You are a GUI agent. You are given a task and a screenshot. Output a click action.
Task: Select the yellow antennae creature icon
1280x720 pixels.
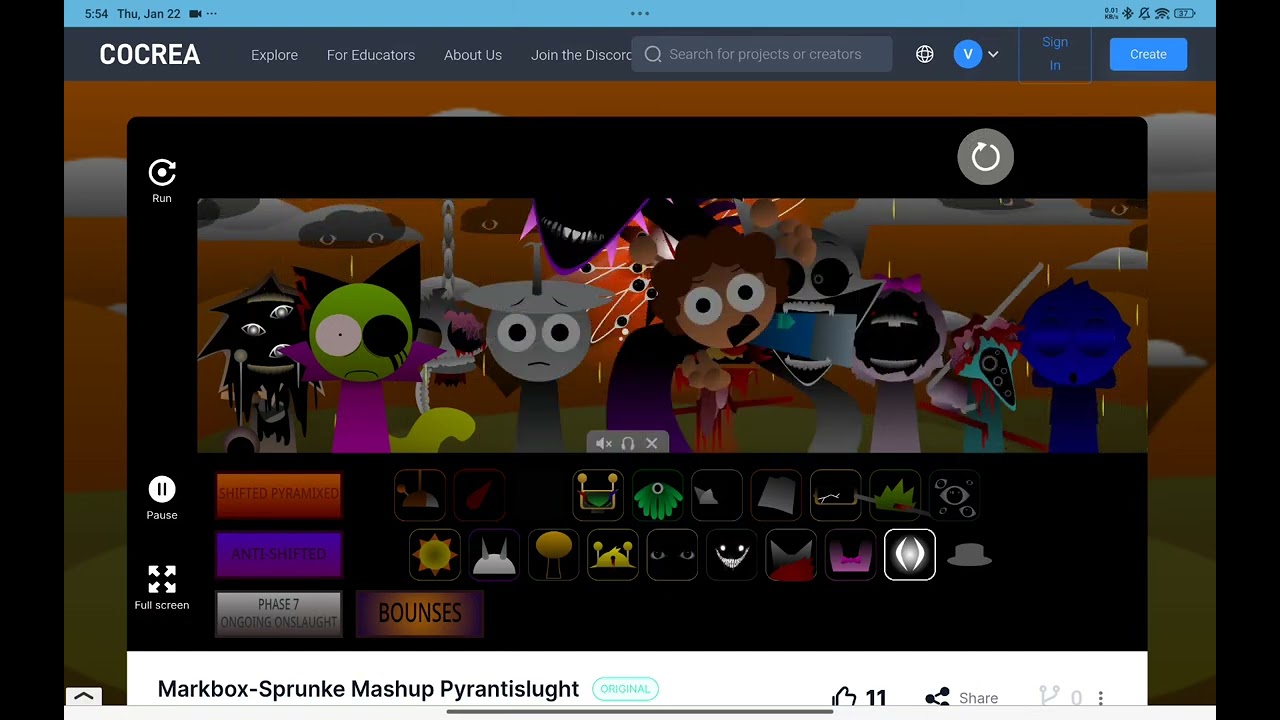[x=613, y=555]
